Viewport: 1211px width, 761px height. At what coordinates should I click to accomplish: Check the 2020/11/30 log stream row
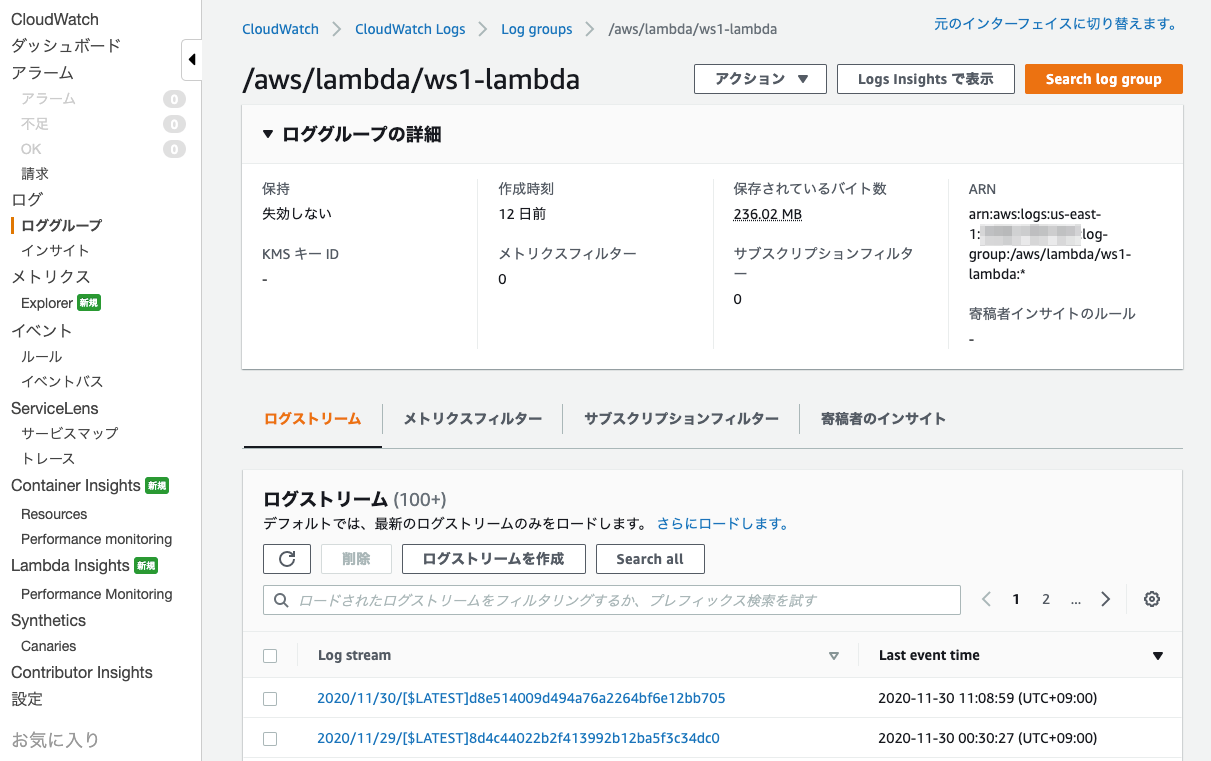pyautogui.click(x=270, y=698)
